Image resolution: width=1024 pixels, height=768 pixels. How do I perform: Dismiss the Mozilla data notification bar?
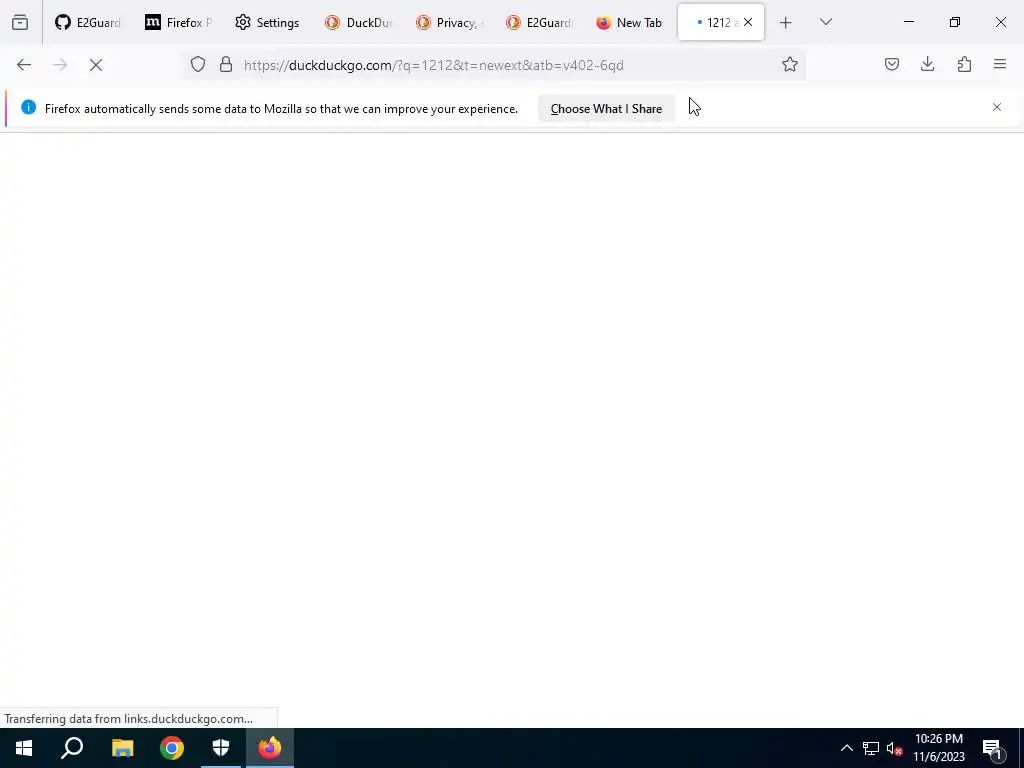[x=997, y=107]
